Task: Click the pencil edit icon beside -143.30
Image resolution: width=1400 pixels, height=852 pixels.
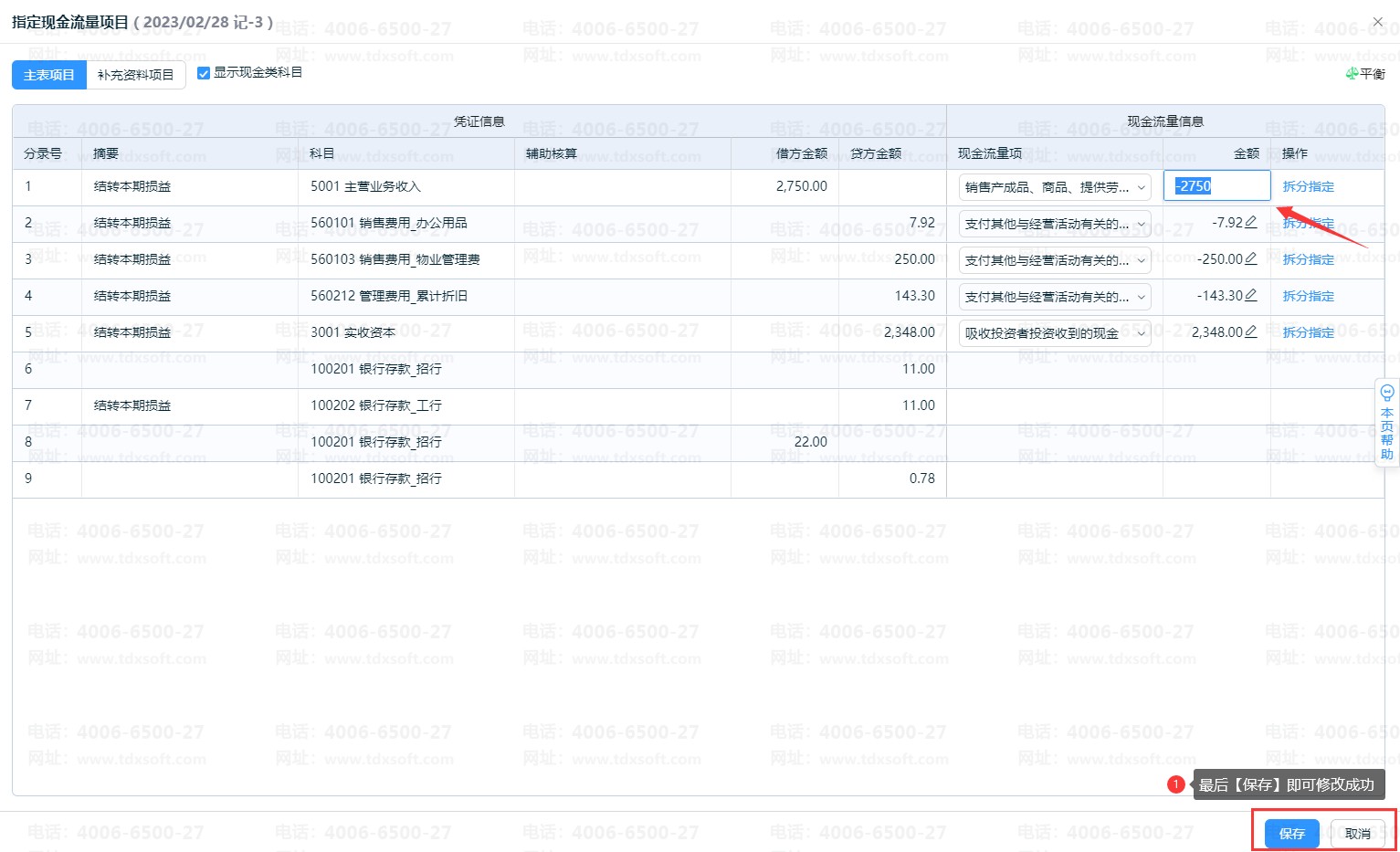Action: (1251, 295)
